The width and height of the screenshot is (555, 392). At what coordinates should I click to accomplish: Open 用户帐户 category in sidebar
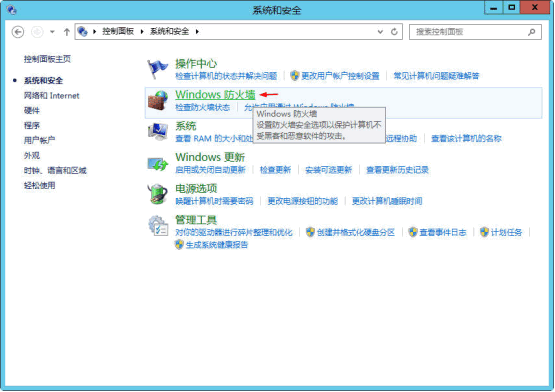click(39, 140)
